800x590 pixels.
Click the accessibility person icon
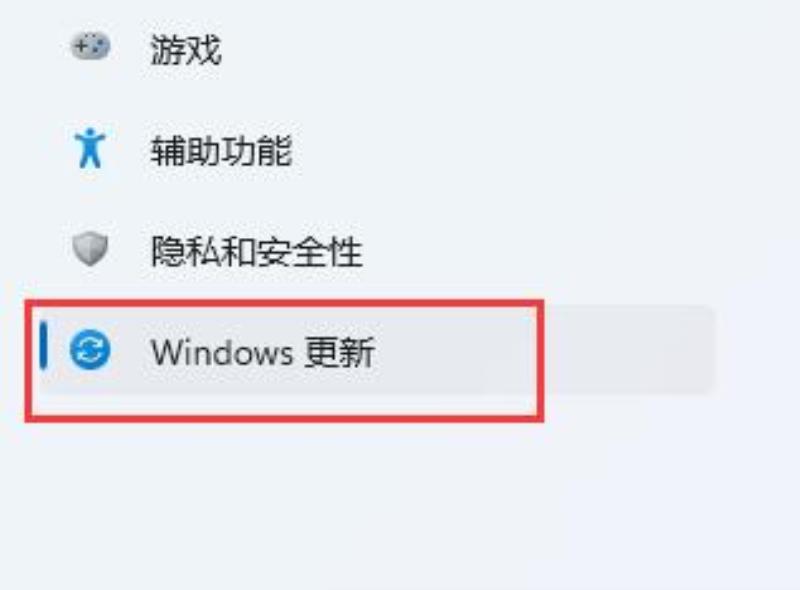(90, 148)
